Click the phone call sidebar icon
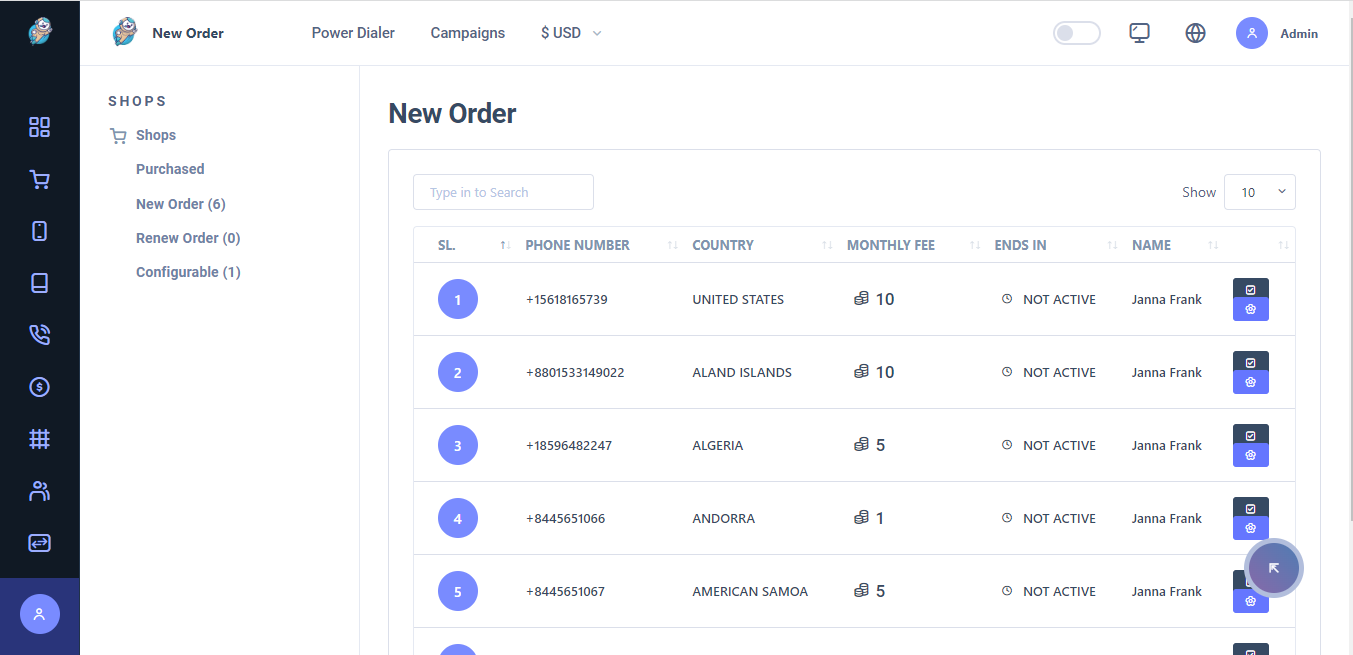This screenshot has width=1353, height=655. (39, 335)
